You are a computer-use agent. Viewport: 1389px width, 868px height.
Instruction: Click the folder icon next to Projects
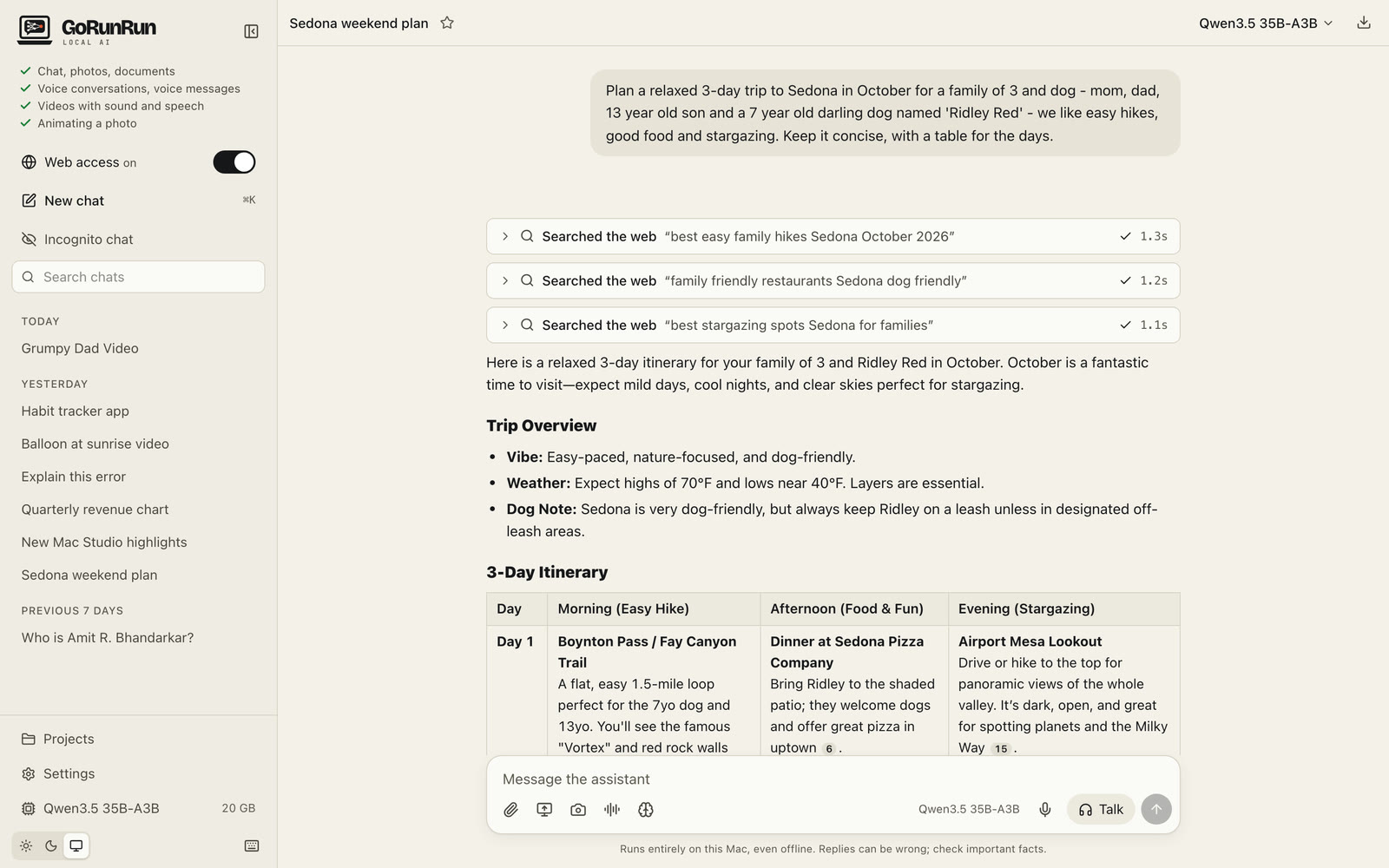click(x=29, y=740)
